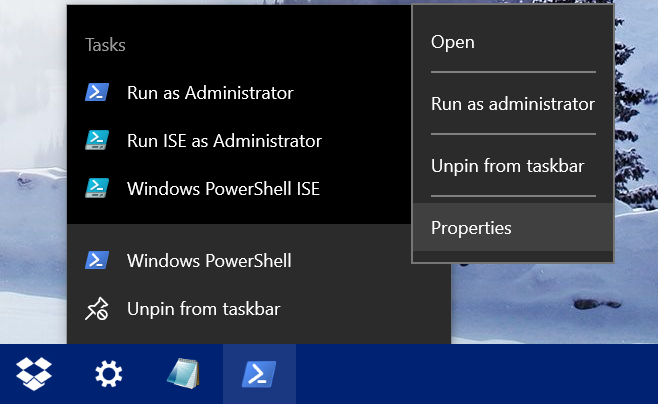Select Unpin from taskbar in context menu

513,166
